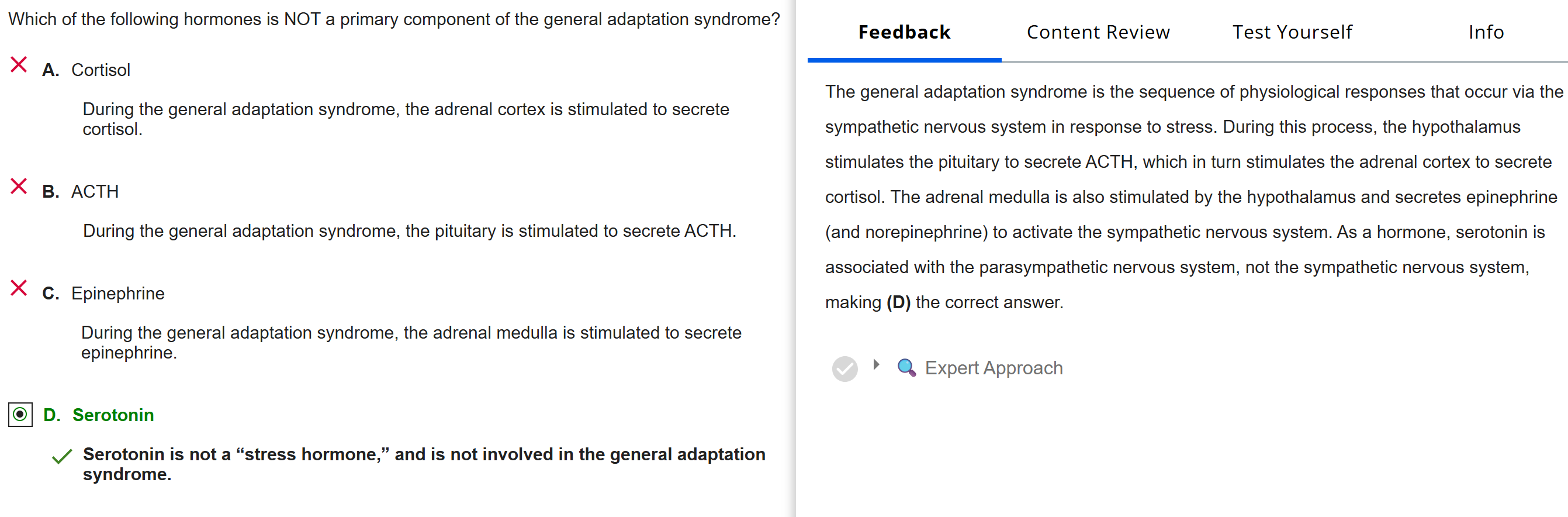
Task: Open the Feedback tab
Action: 904,32
